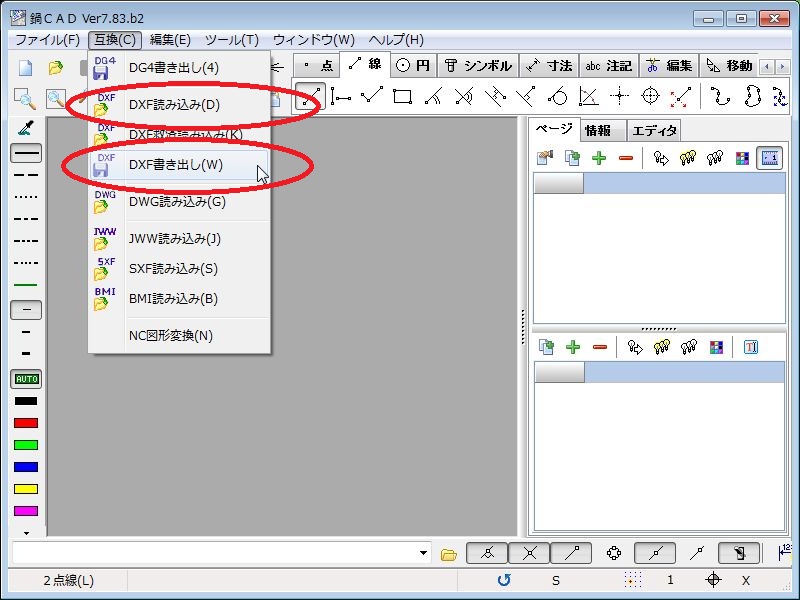Switch to the 注記 tool tab
Image resolution: width=800 pixels, height=600 pixels.
coord(609,66)
